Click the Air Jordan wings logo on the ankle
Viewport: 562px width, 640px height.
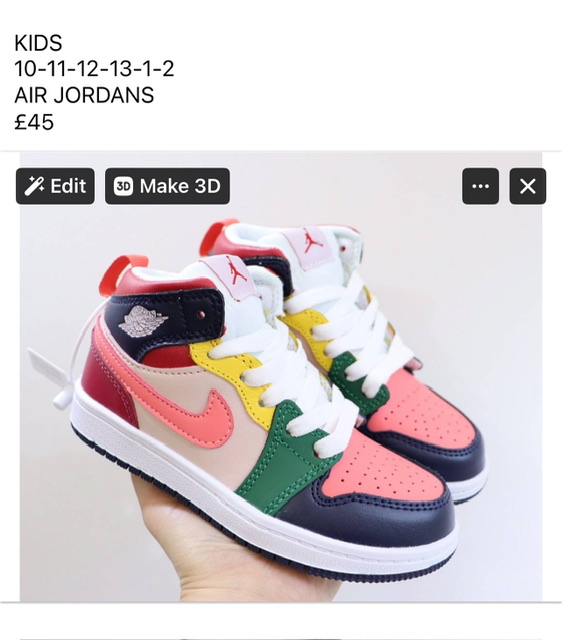point(142,321)
